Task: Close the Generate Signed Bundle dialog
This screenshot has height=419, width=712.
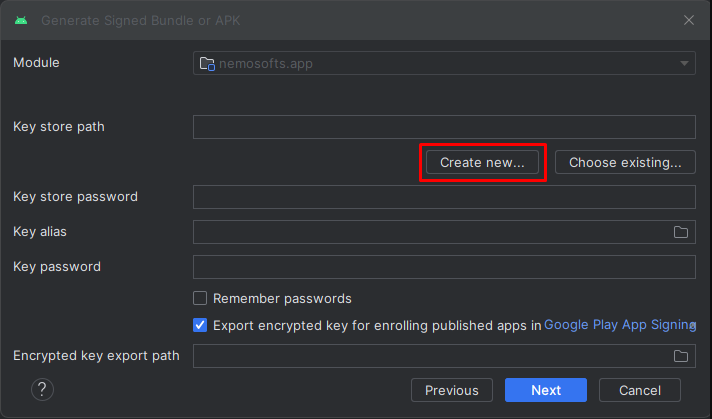Action: (689, 20)
